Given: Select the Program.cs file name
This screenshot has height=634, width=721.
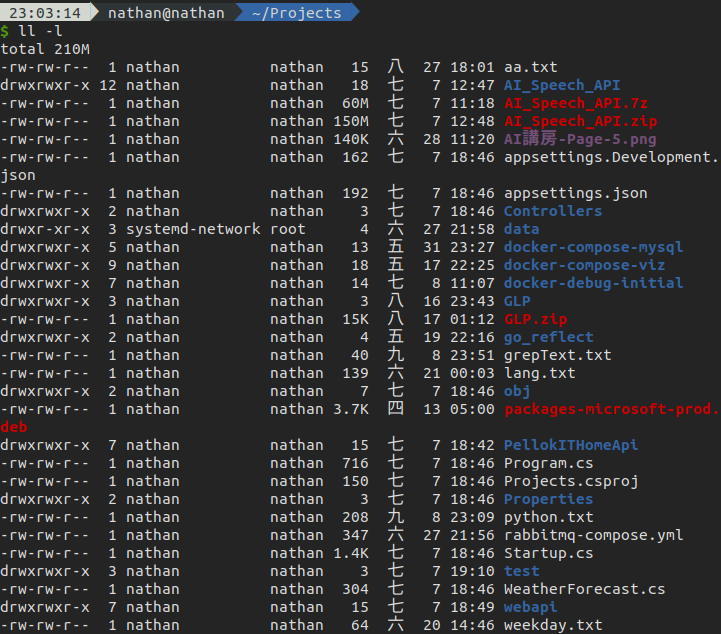Looking at the screenshot, I should click(x=549, y=463).
